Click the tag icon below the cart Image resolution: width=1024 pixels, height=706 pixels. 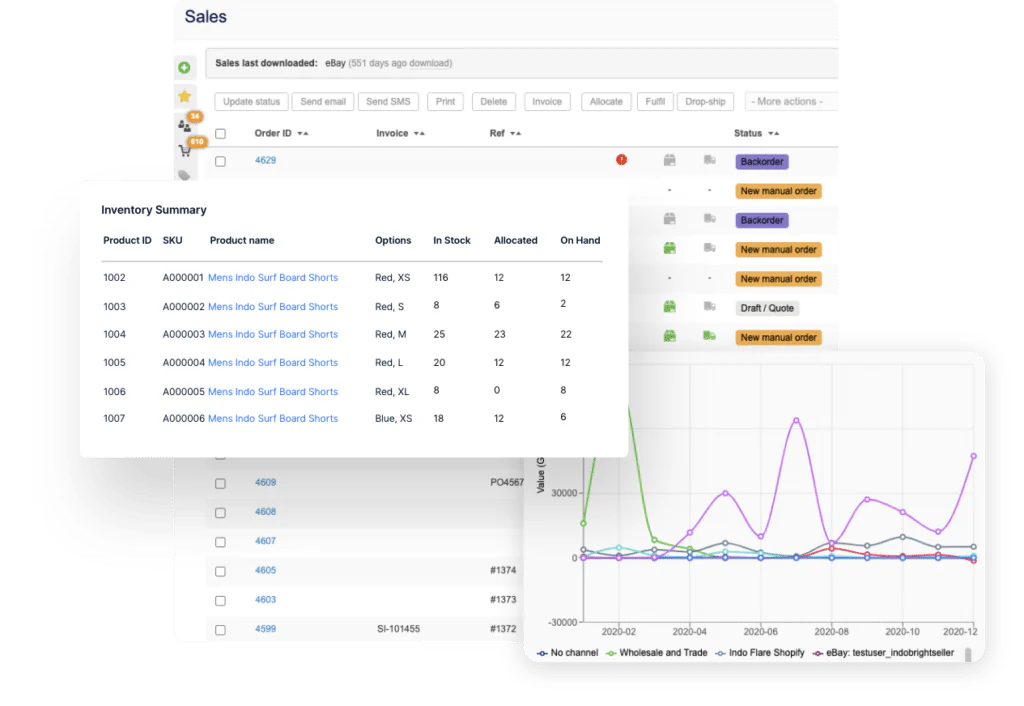pos(185,175)
